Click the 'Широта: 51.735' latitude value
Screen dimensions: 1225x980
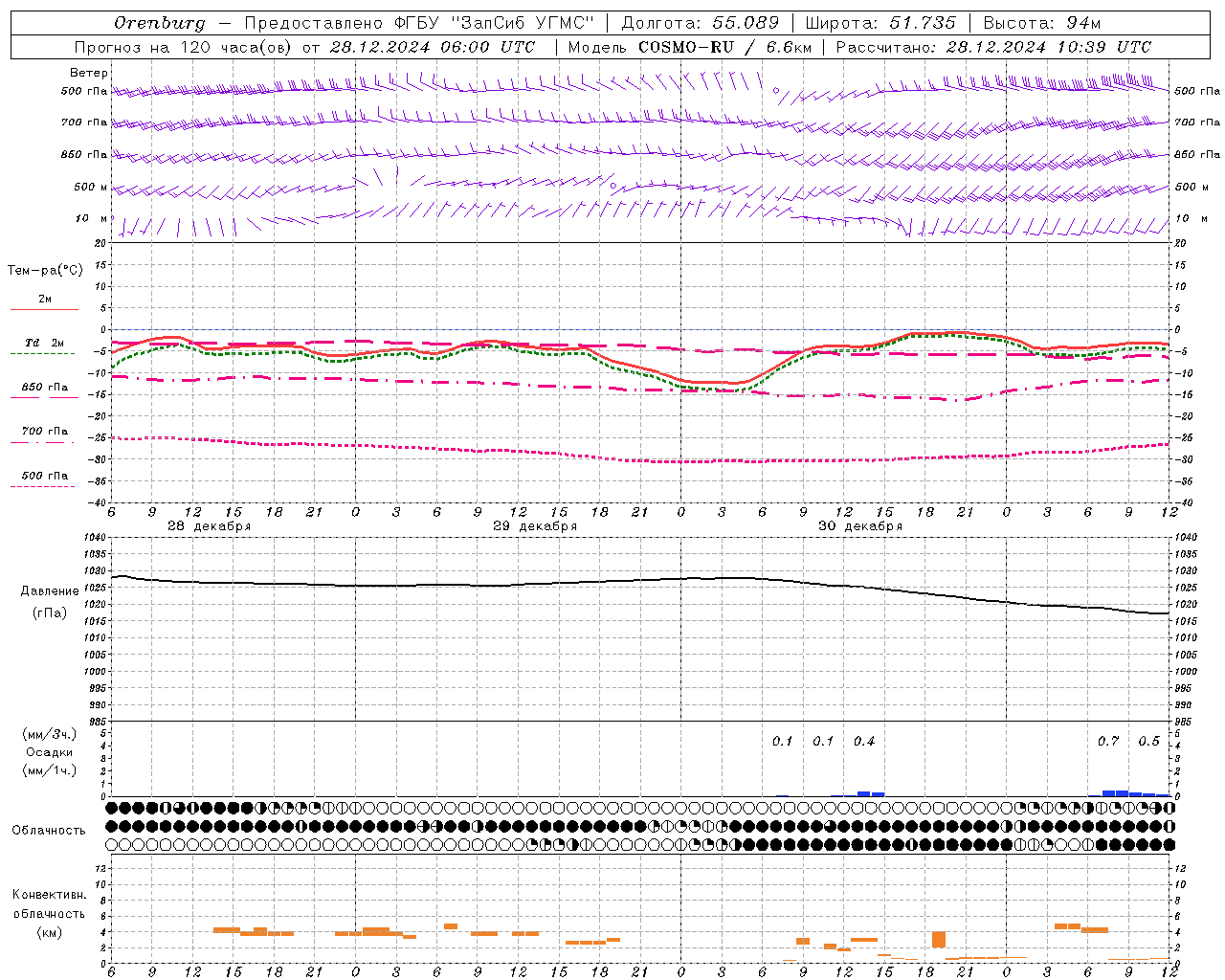(x=880, y=23)
